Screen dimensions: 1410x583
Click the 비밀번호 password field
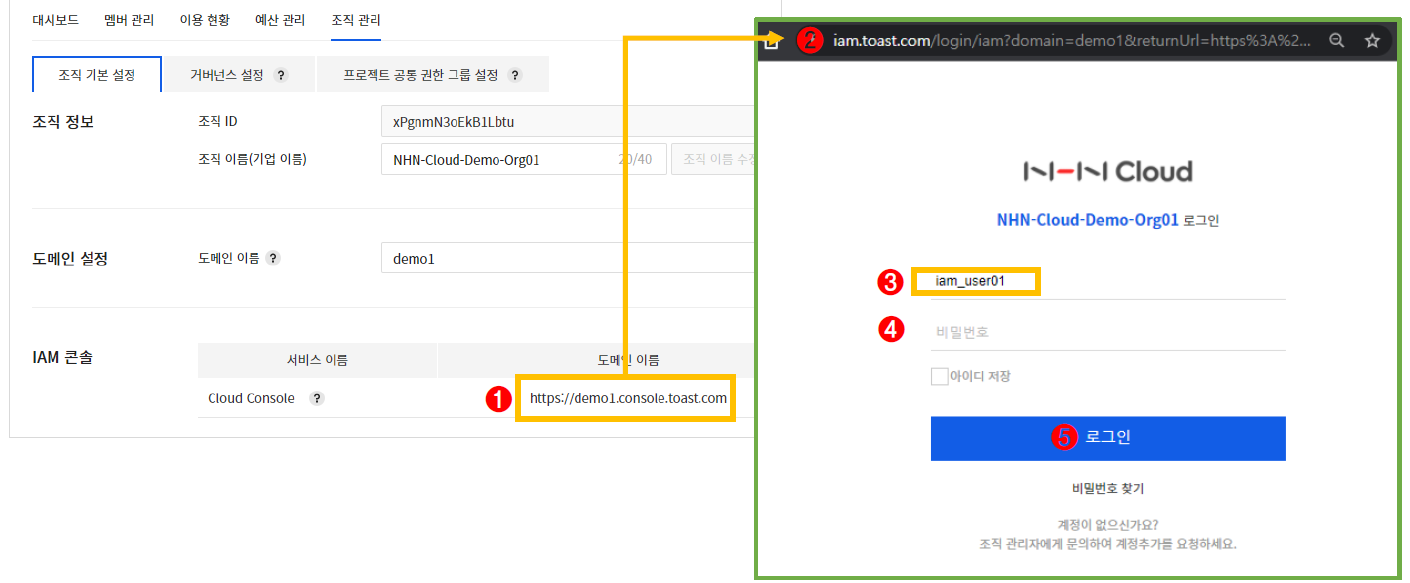[1108, 332]
